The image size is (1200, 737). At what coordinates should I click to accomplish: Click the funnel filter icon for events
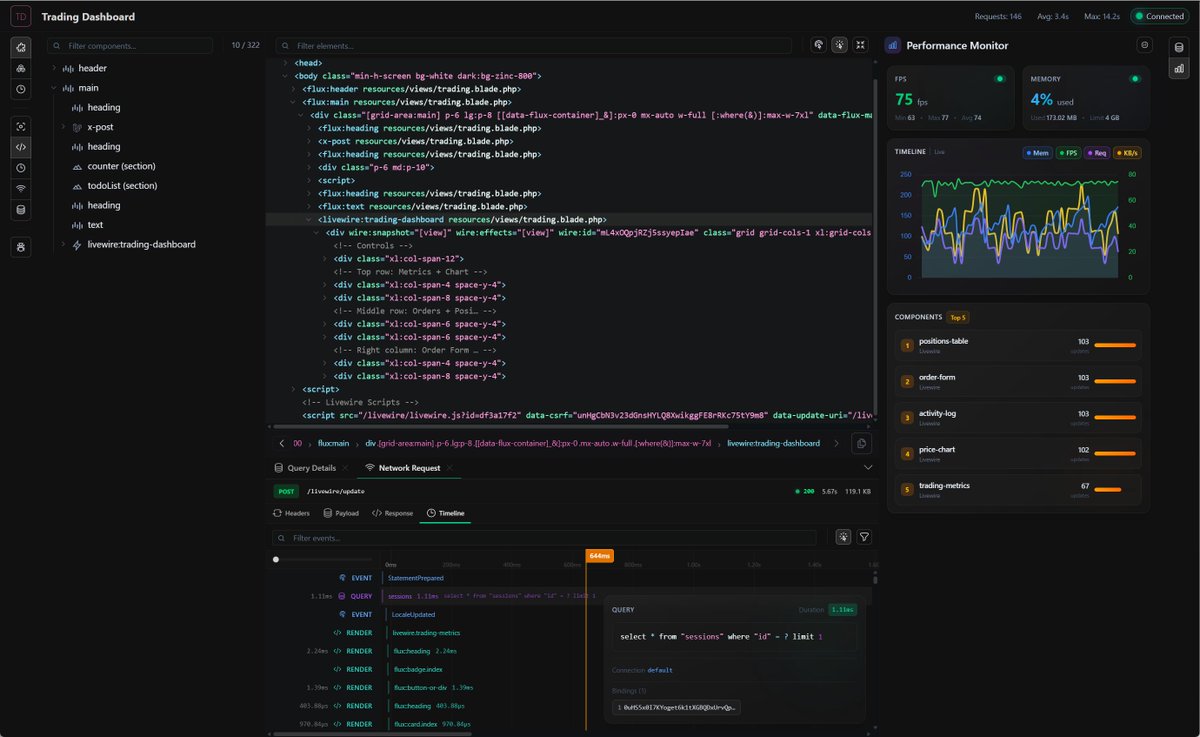tap(864, 537)
